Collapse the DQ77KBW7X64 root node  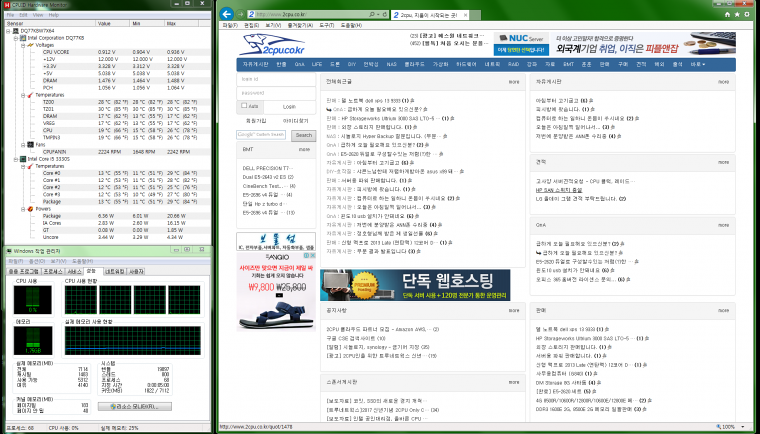coord(8,31)
